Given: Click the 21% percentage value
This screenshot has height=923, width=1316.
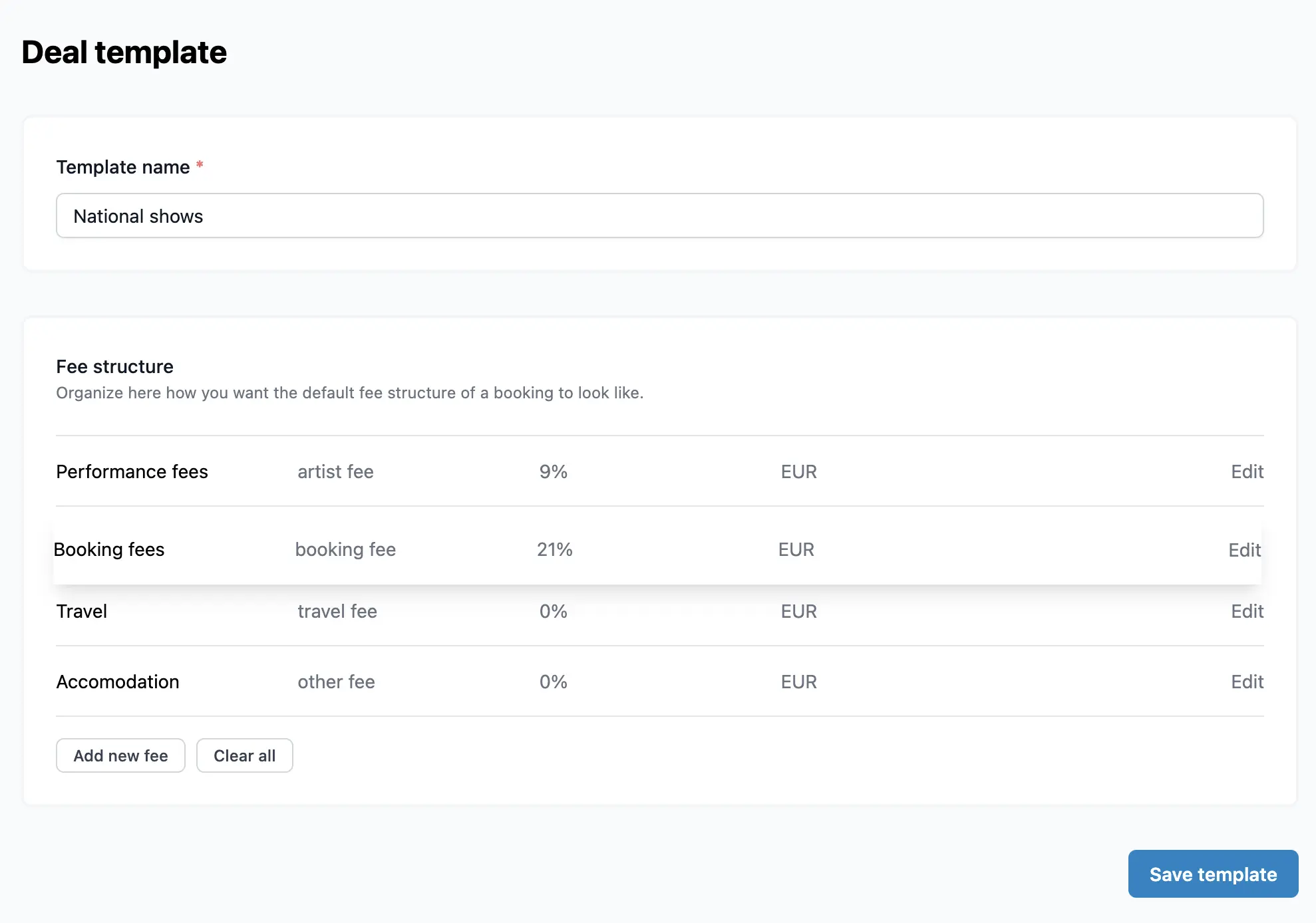Looking at the screenshot, I should (554, 550).
